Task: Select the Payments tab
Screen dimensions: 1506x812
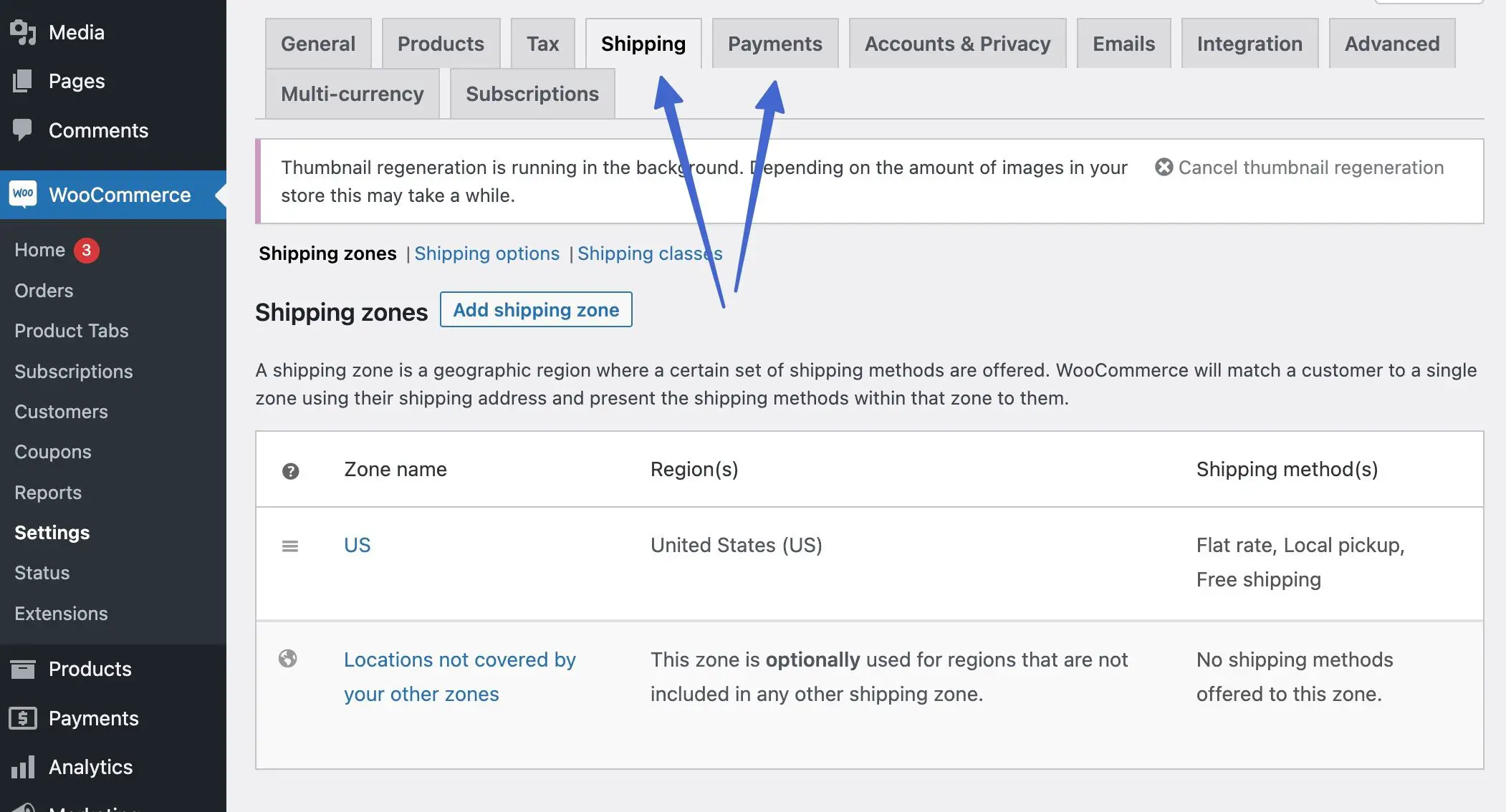Action: (775, 42)
